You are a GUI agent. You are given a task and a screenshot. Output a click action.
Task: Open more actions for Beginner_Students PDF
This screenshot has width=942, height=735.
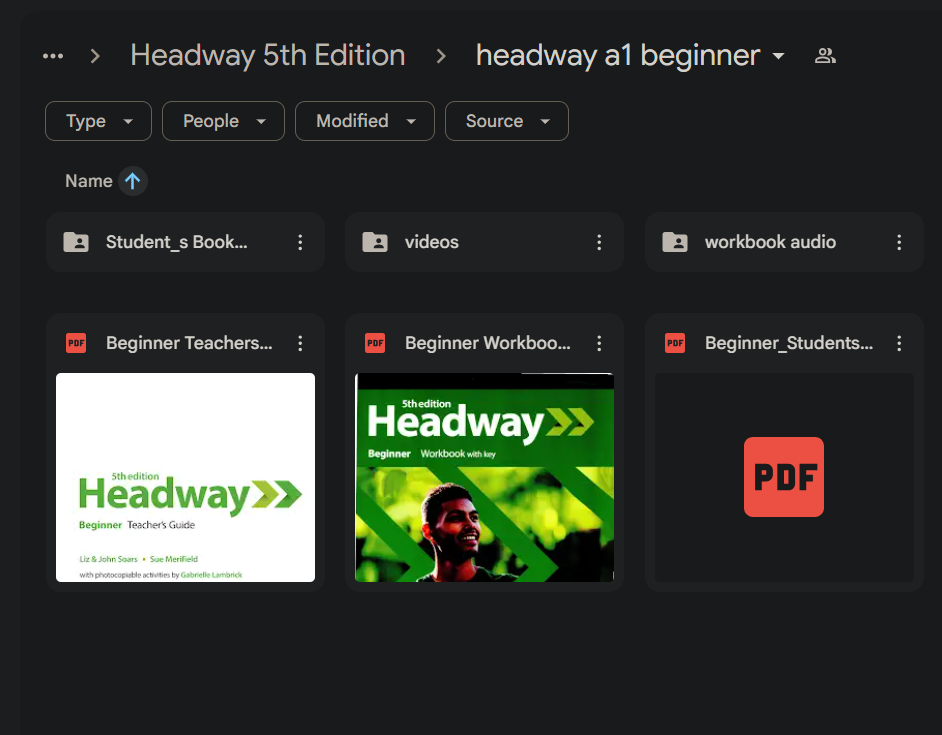(899, 343)
